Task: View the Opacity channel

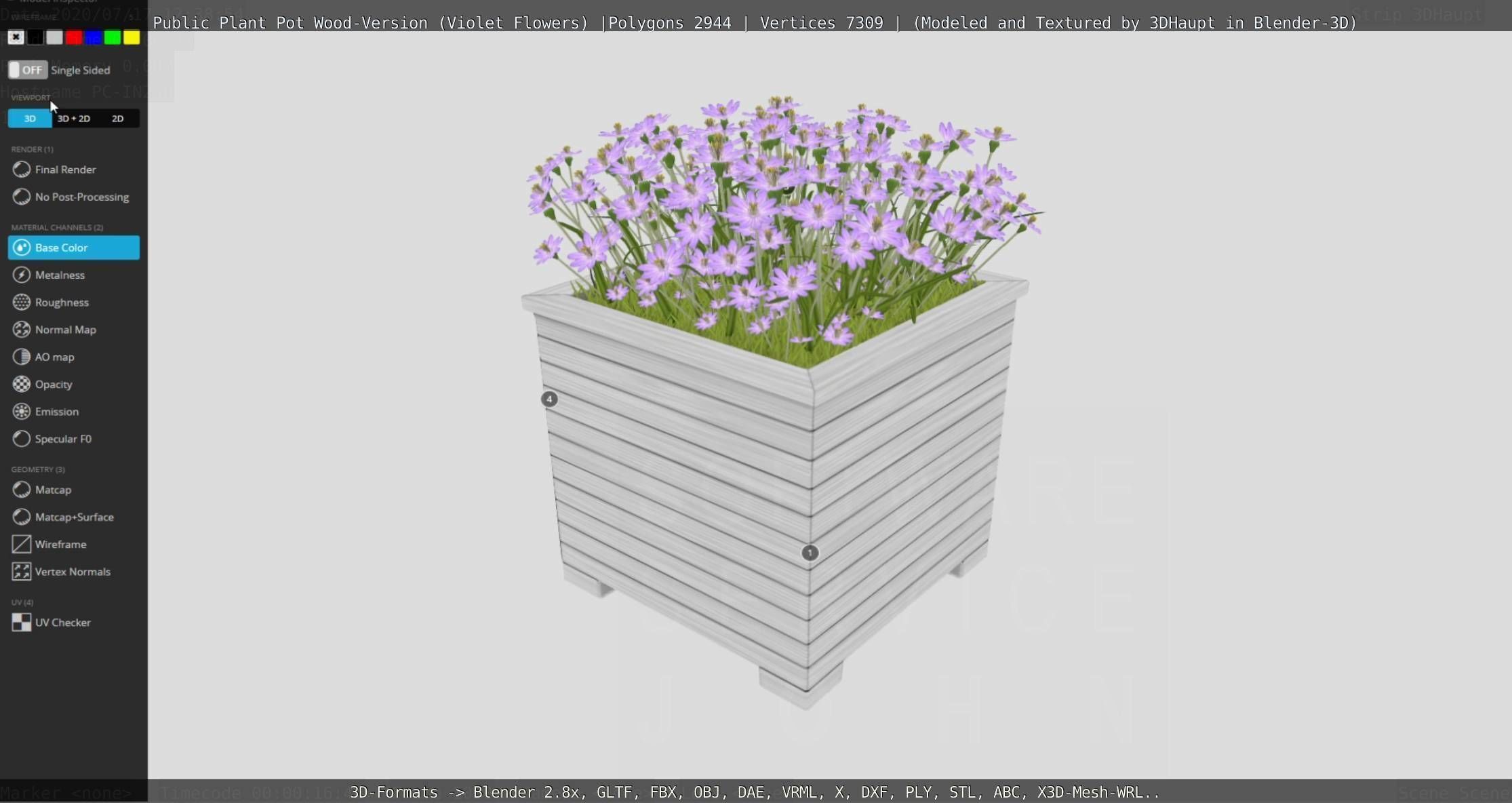Action: pos(73,384)
